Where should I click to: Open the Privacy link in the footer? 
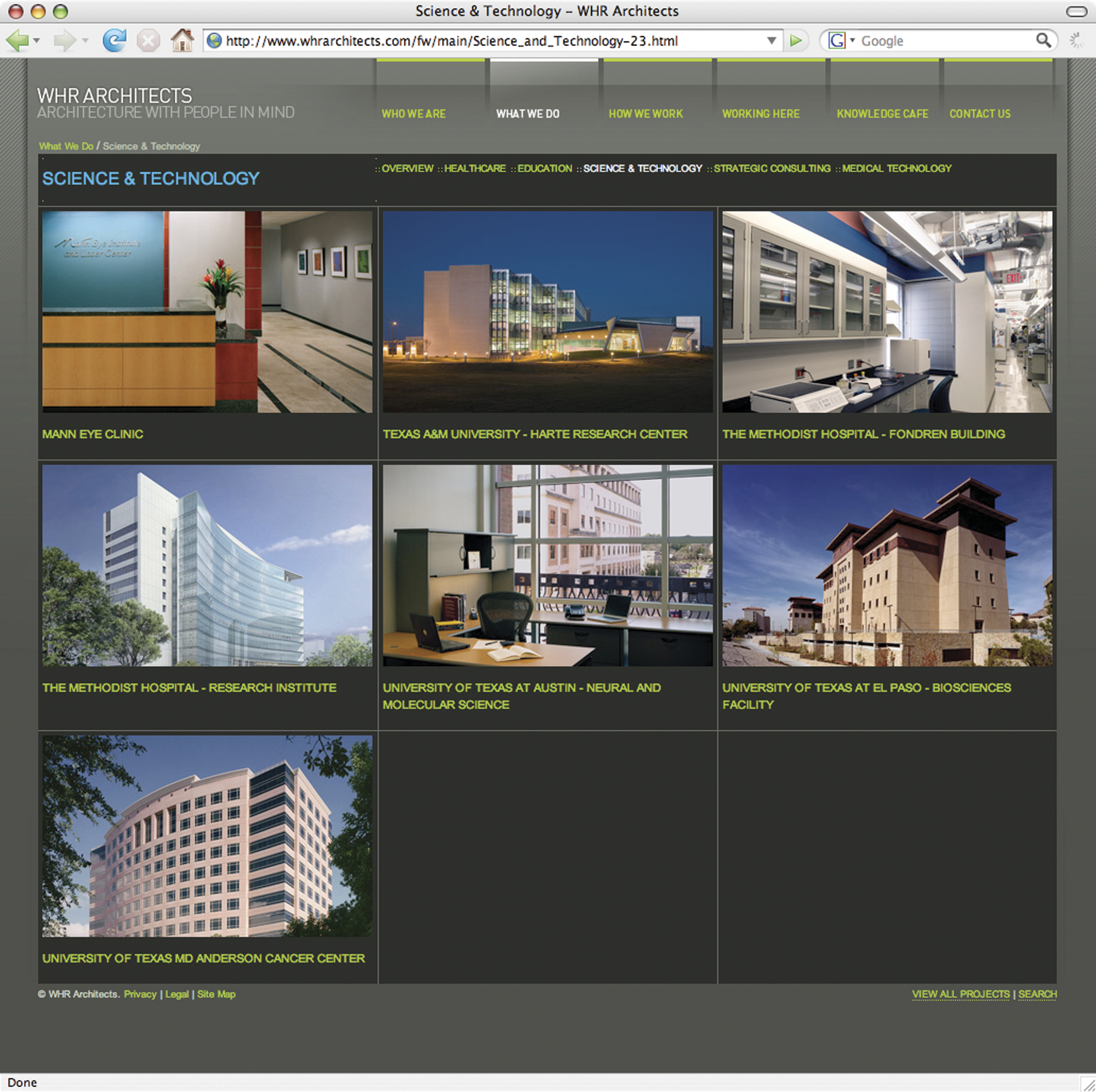140,994
